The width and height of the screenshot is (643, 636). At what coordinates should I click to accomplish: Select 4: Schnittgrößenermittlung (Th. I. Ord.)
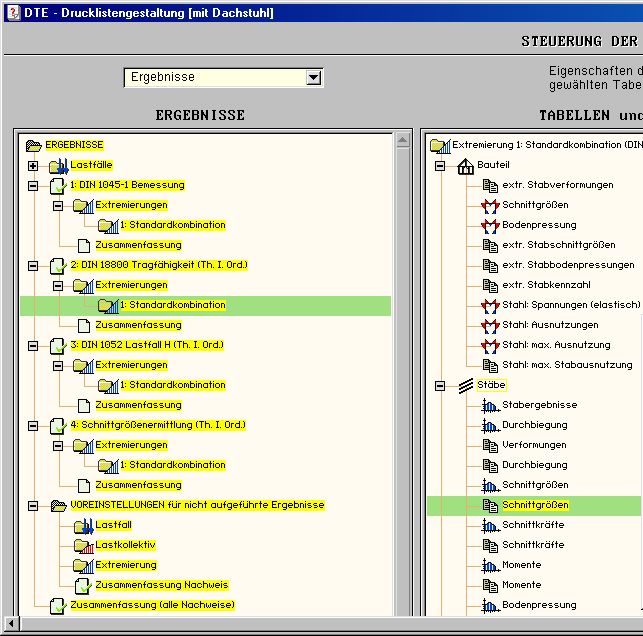(157, 425)
